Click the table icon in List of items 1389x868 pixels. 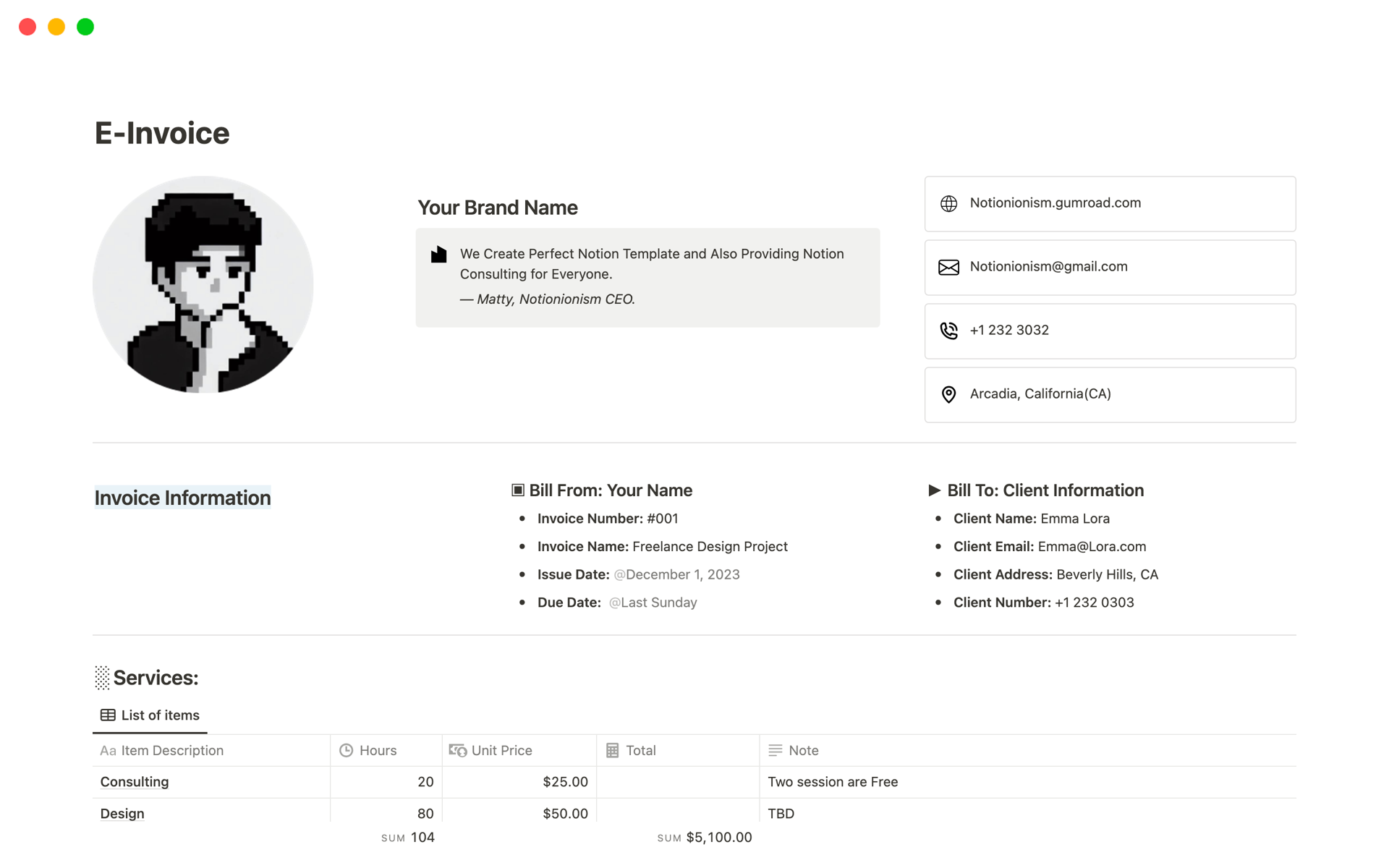(108, 715)
